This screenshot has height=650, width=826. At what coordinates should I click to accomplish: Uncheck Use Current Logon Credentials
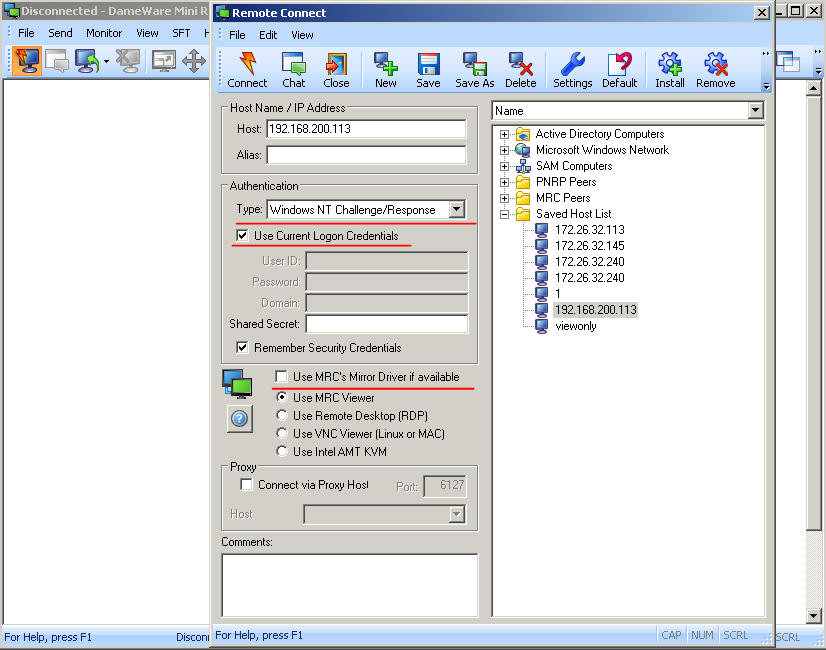(x=242, y=236)
